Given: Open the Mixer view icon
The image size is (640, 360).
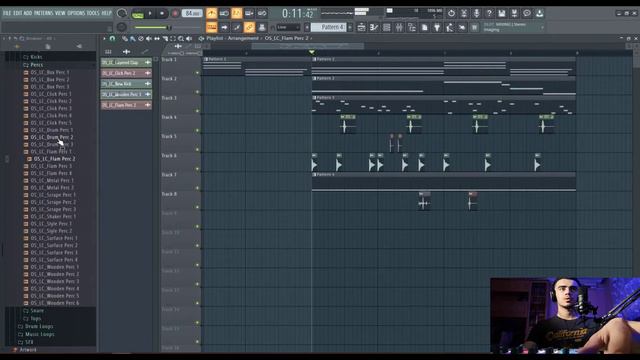Looking at the screenshot, I should [399, 27].
